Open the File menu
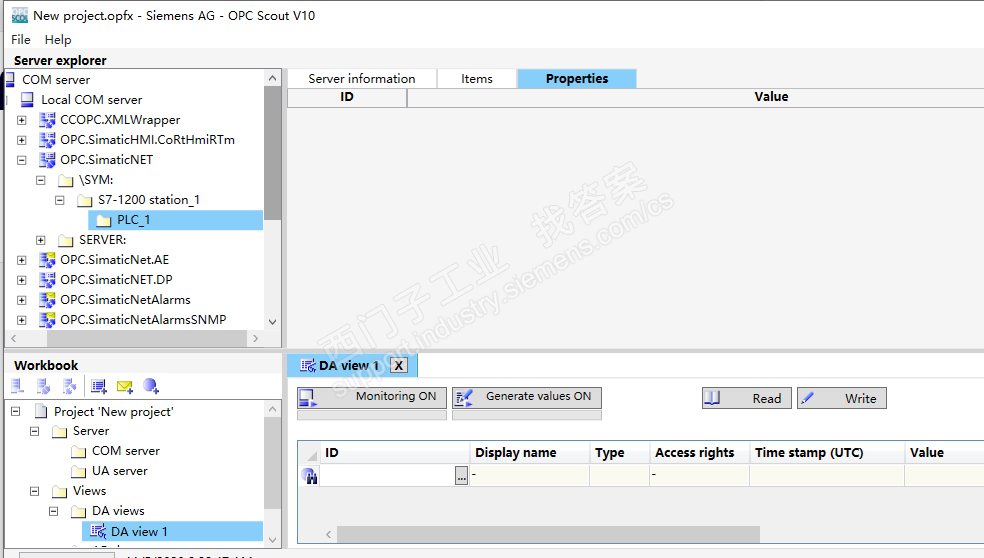This screenshot has height=558, width=984. coord(21,40)
